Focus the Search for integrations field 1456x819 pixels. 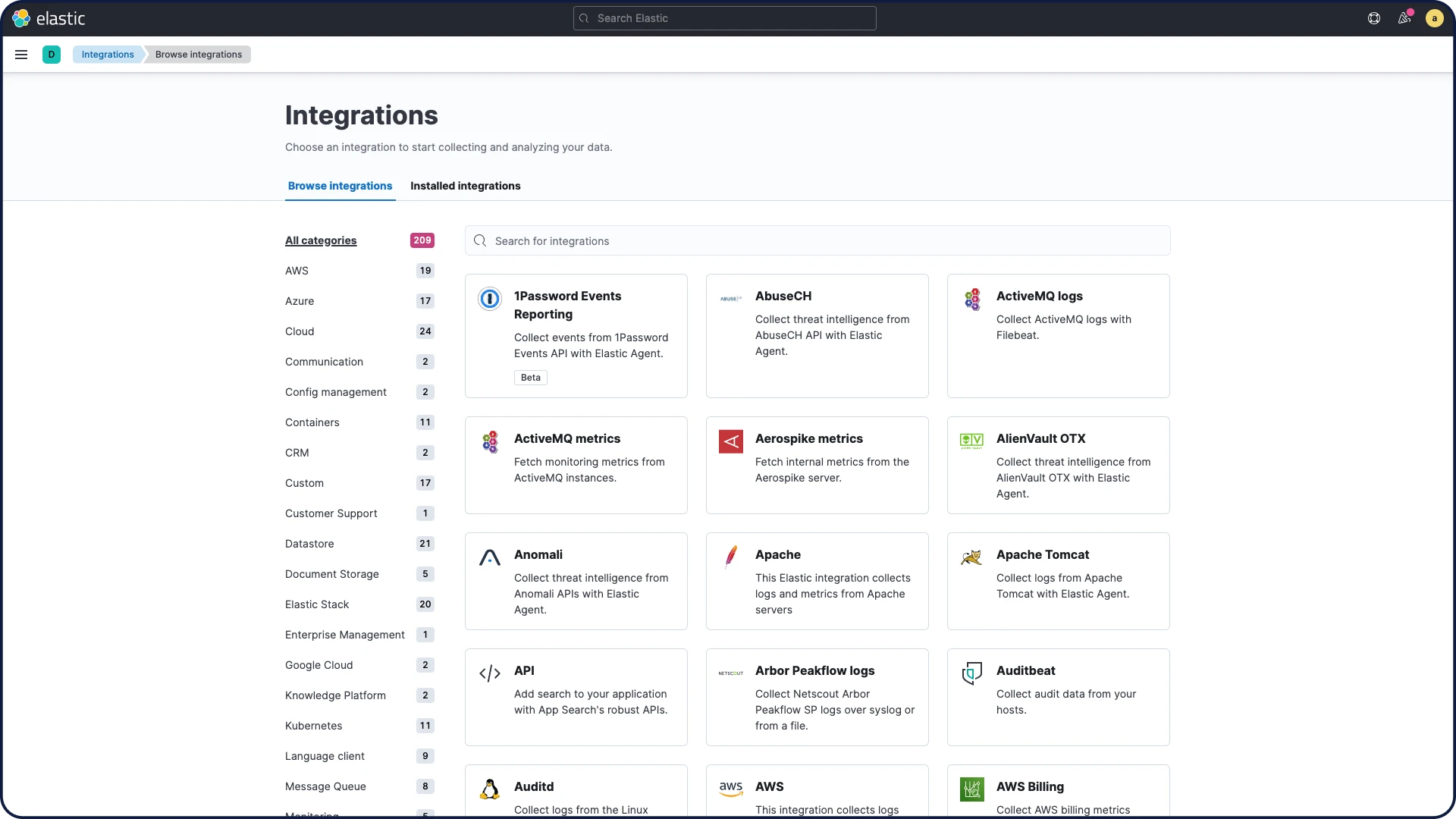[817, 241]
